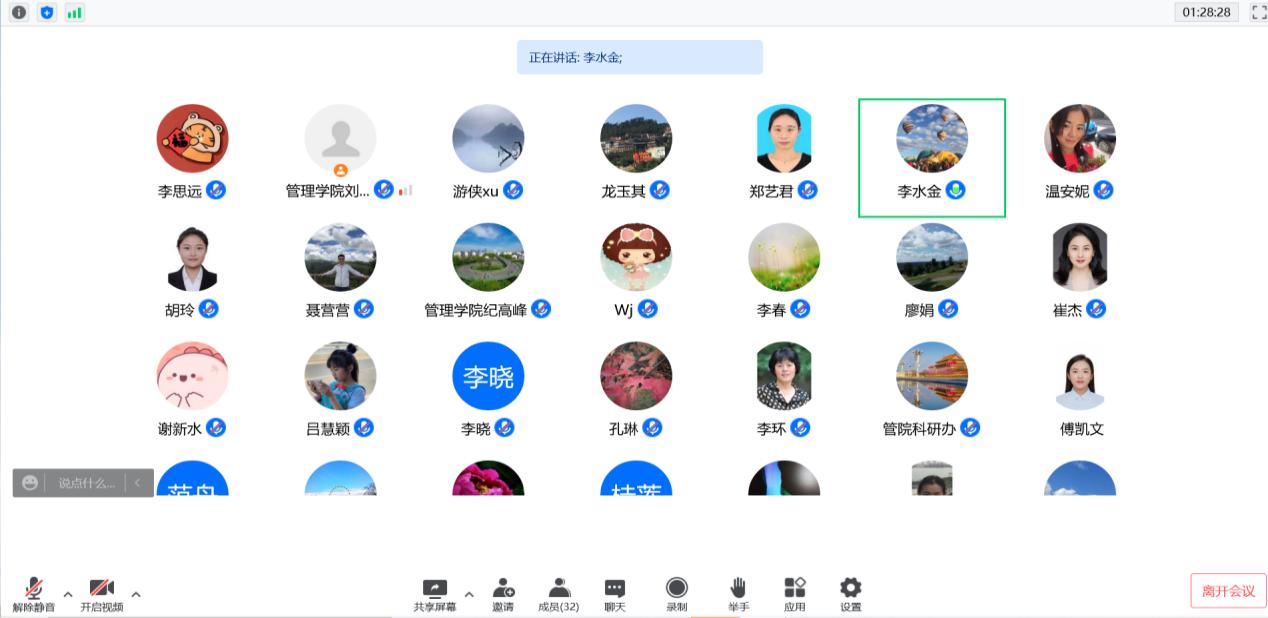
Task: Open Members (成员 32) list
Action: pyautogui.click(x=559, y=588)
